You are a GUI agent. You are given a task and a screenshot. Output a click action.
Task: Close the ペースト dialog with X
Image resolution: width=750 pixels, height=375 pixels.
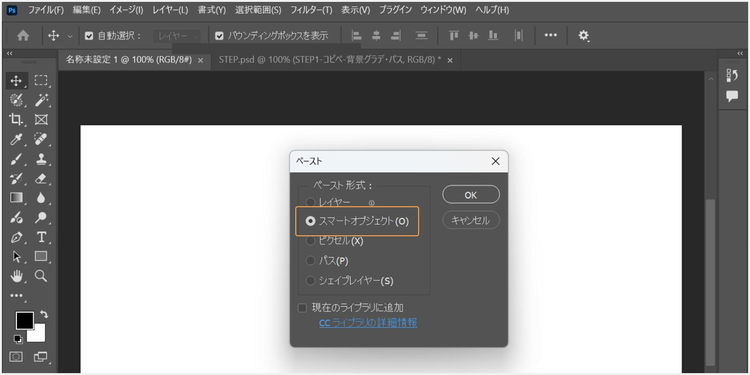coord(496,162)
